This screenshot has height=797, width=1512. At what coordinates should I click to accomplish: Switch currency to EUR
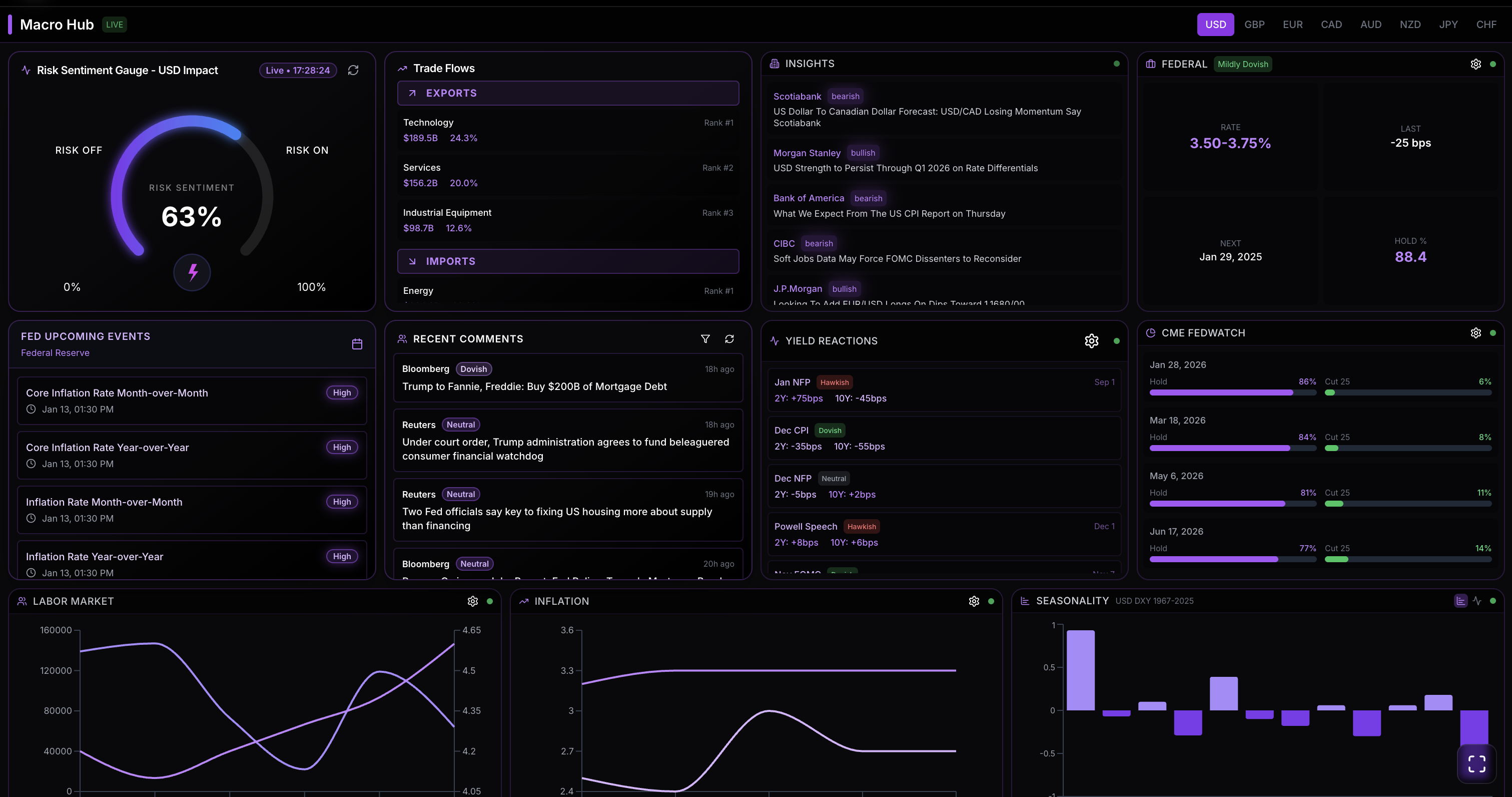pos(1292,24)
